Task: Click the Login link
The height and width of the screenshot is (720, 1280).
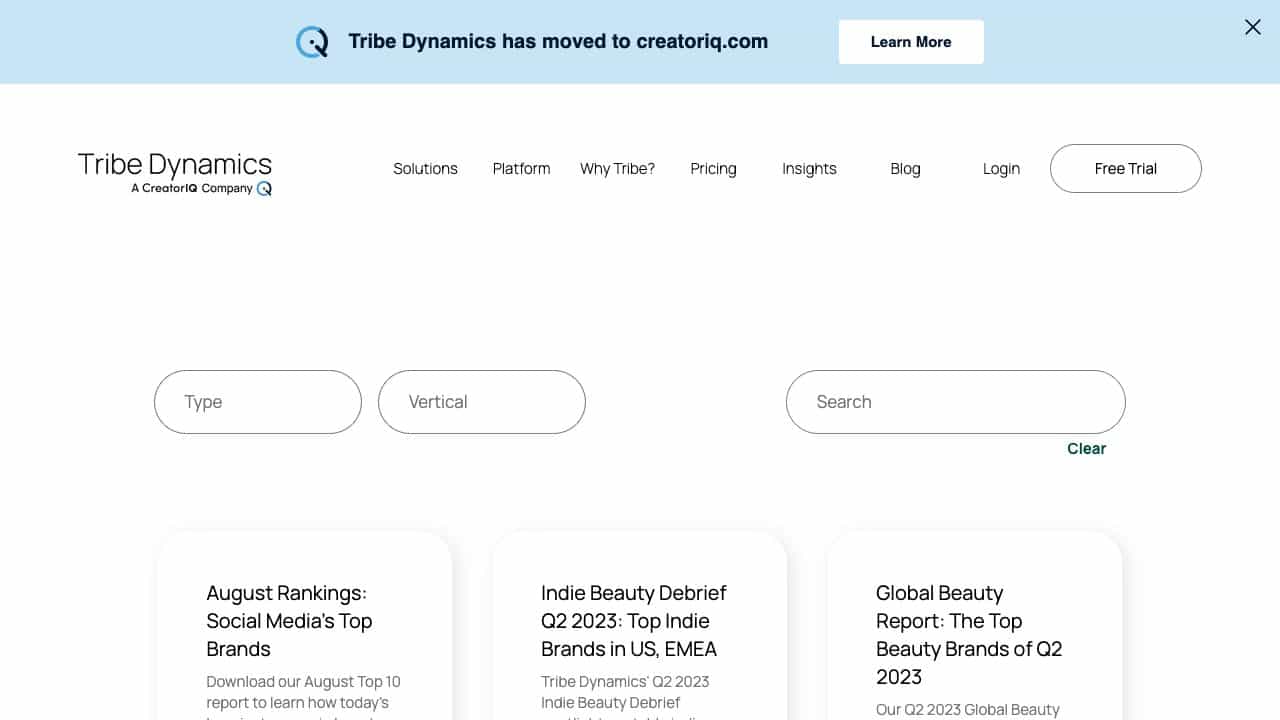Action: (x=1001, y=169)
